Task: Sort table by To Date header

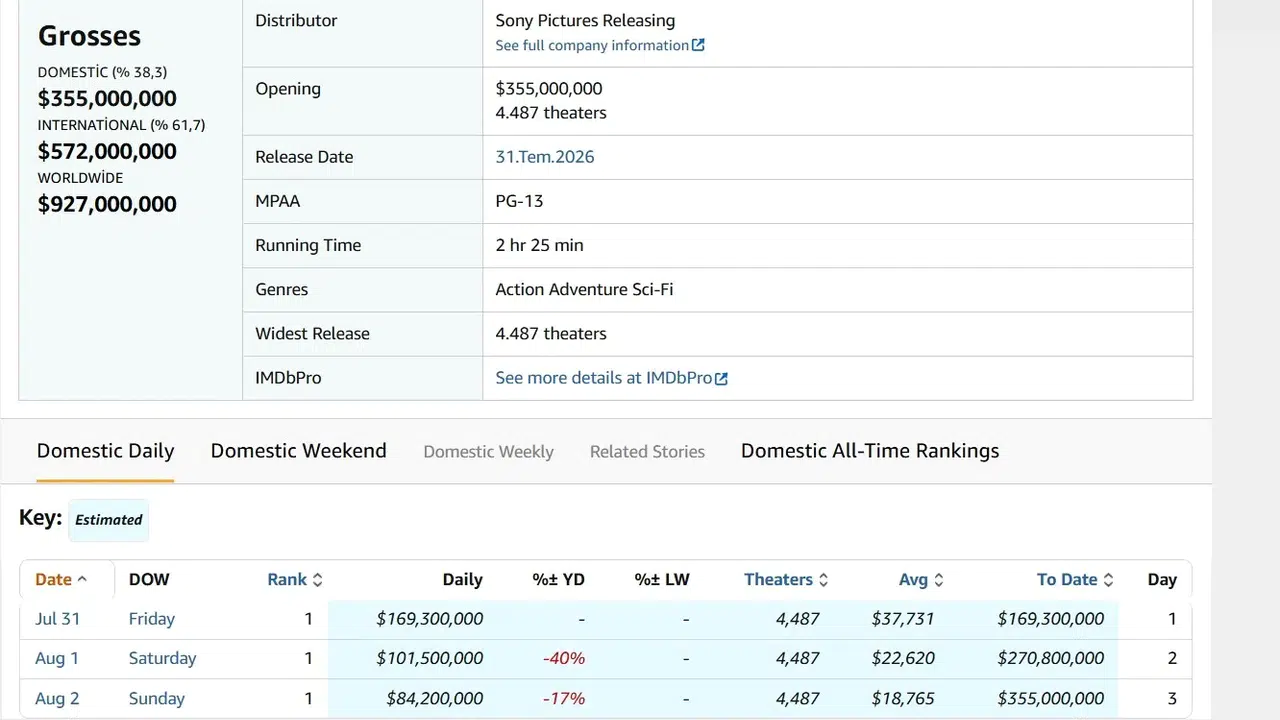Action: [x=1067, y=580]
